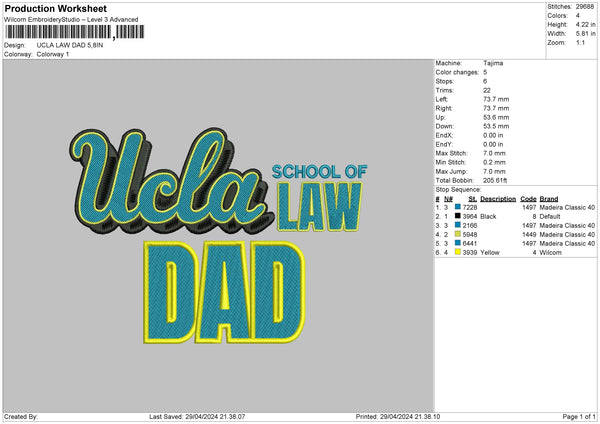Click the Stop Sequence heading
The image size is (600, 424).
[458, 190]
